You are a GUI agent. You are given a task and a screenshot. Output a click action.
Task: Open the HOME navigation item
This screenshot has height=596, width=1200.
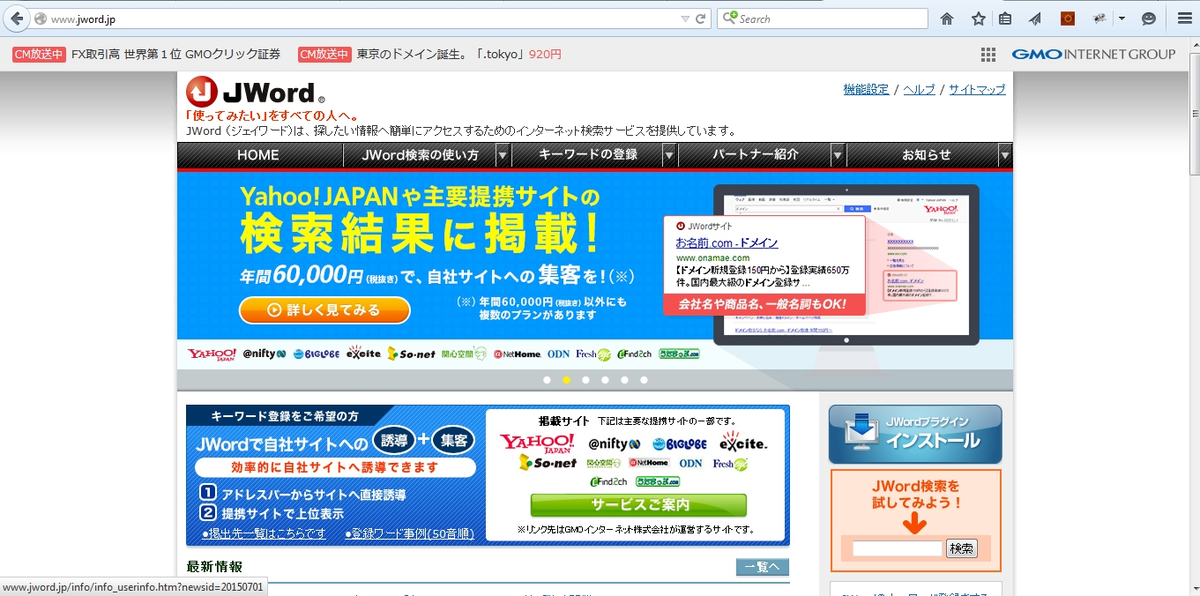(258, 155)
